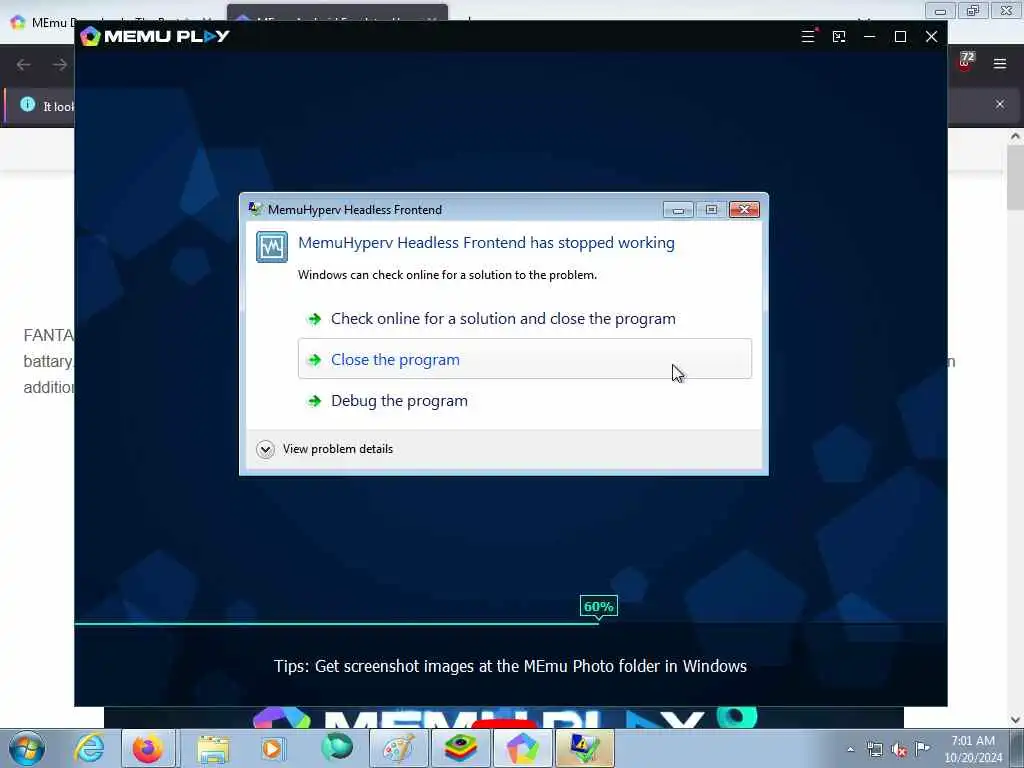1024x768 pixels.
Task: Open the MEmu Play hamburger menu
Action: coord(808,37)
